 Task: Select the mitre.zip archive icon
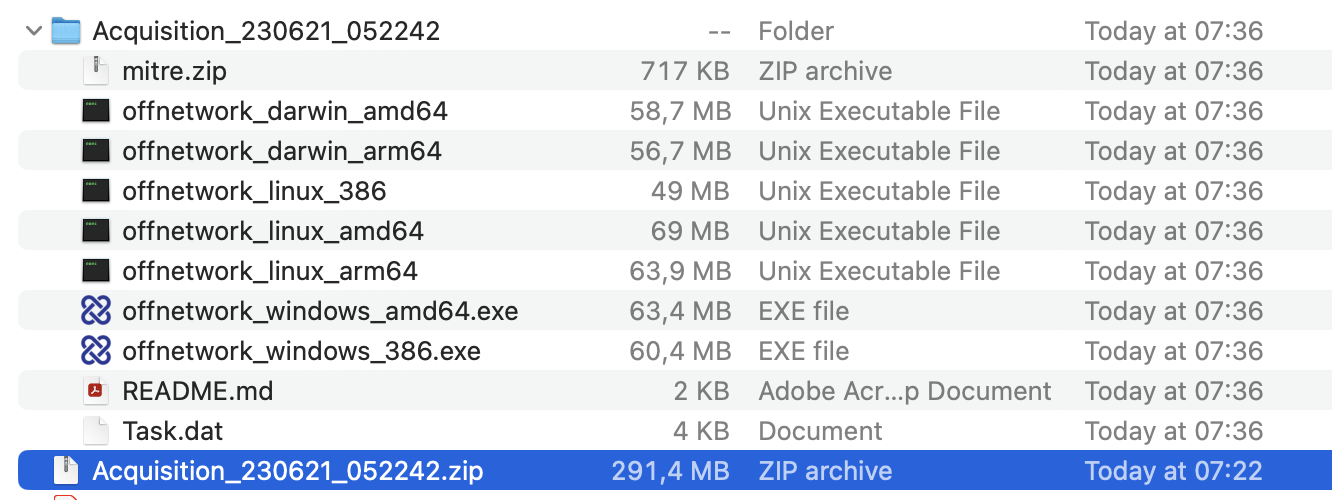point(96,71)
